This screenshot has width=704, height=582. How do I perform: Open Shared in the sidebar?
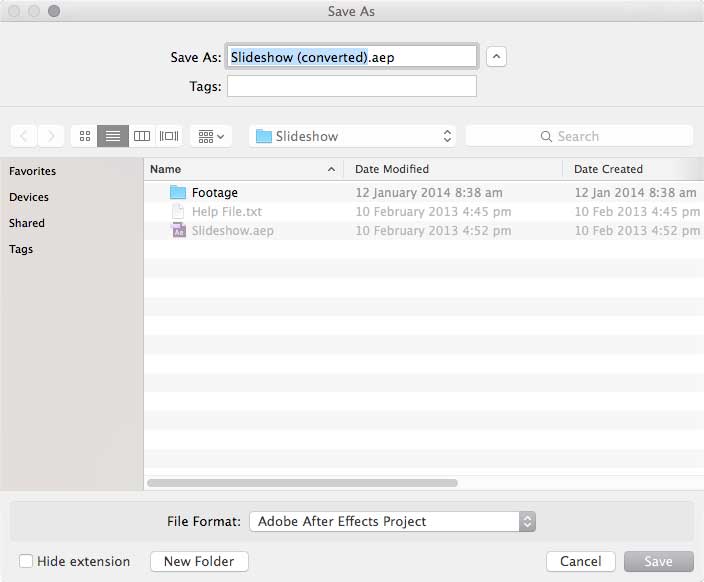[26, 223]
